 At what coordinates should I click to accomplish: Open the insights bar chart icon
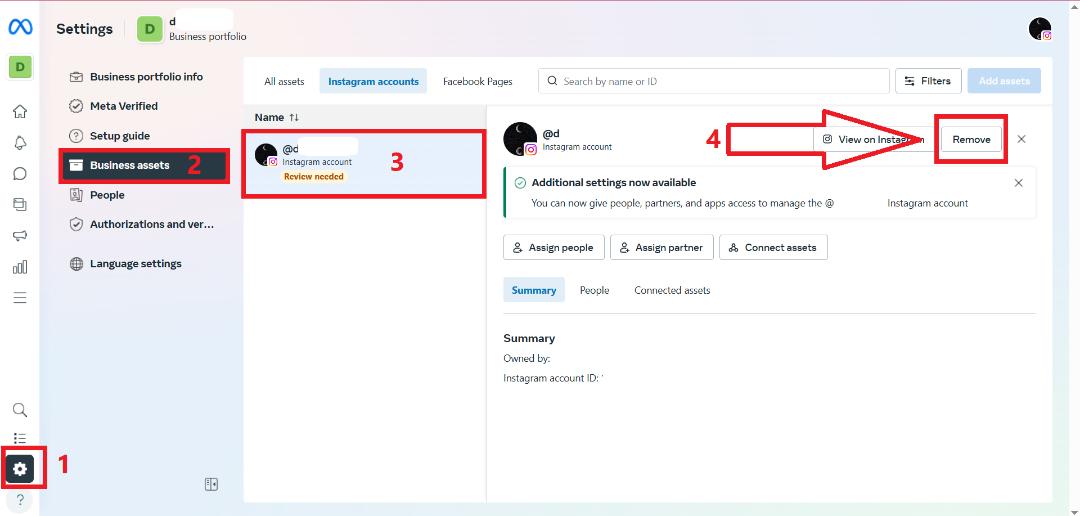point(20,267)
